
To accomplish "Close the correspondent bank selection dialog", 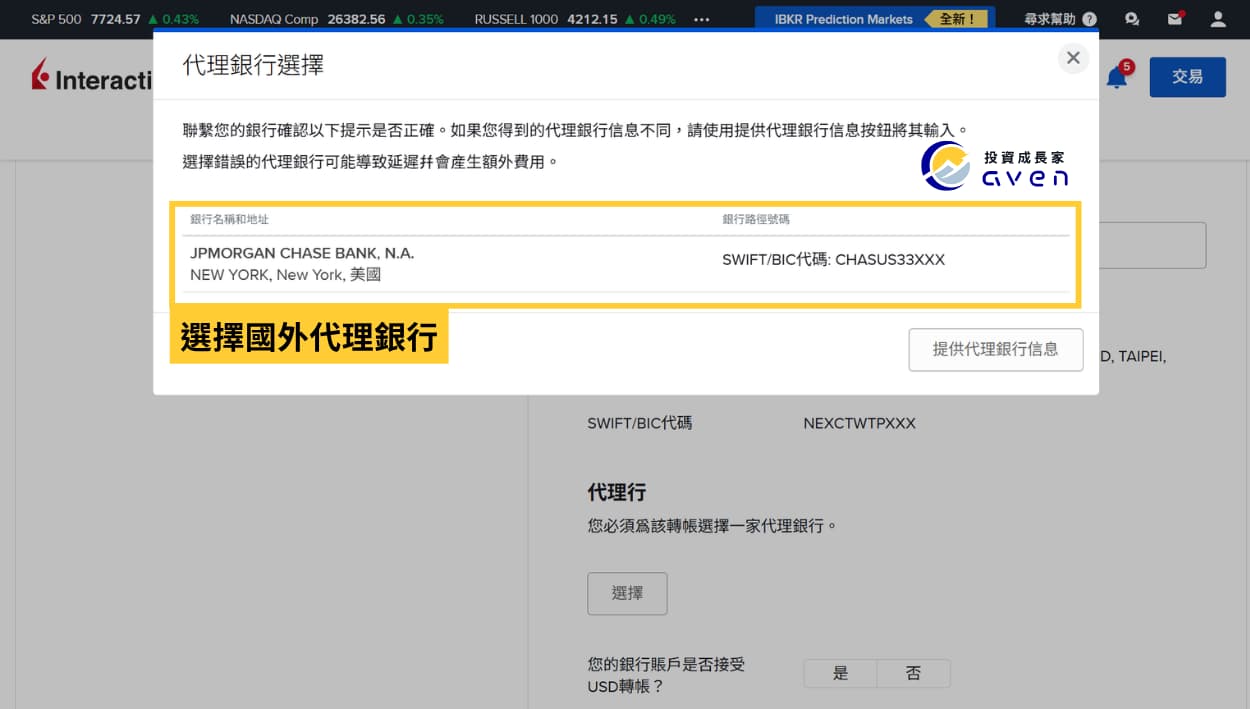I will point(1073,58).
